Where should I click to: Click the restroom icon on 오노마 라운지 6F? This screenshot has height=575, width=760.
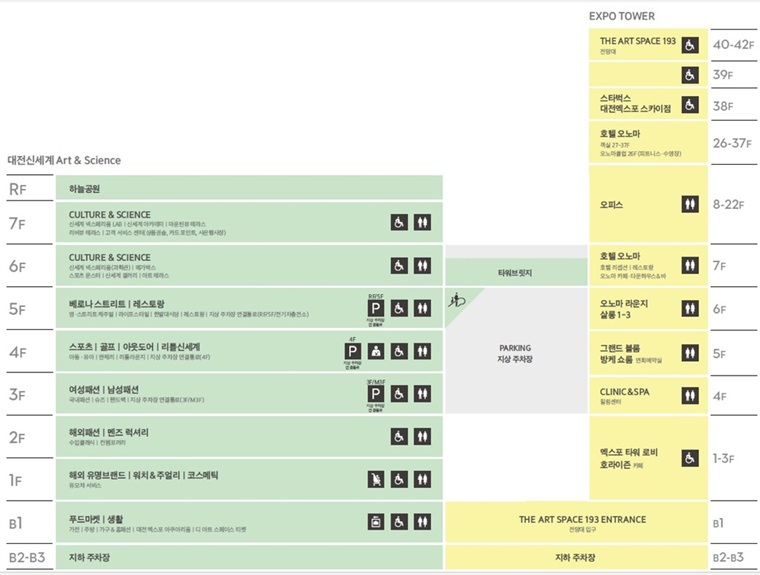pos(690,308)
